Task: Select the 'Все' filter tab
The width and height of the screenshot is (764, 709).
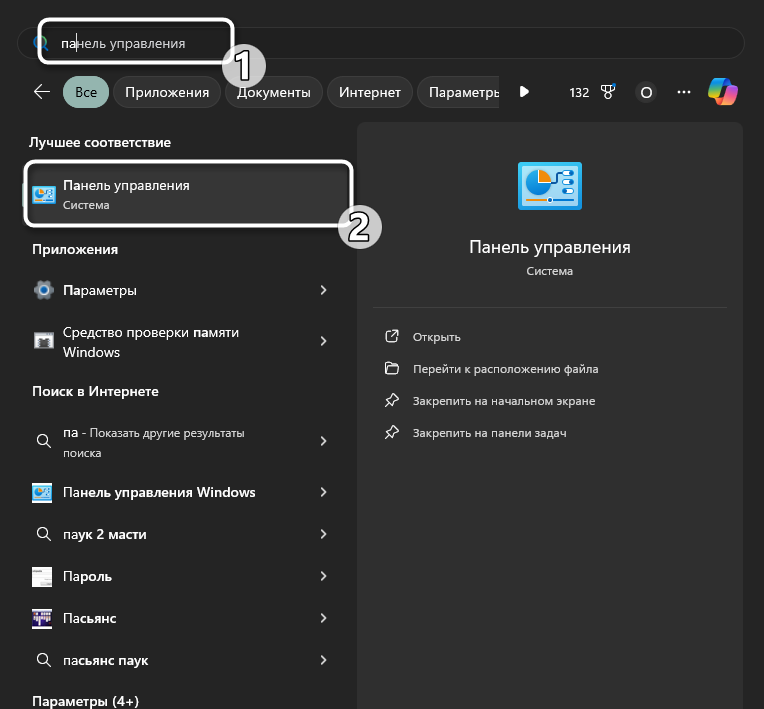Action: pos(85,92)
